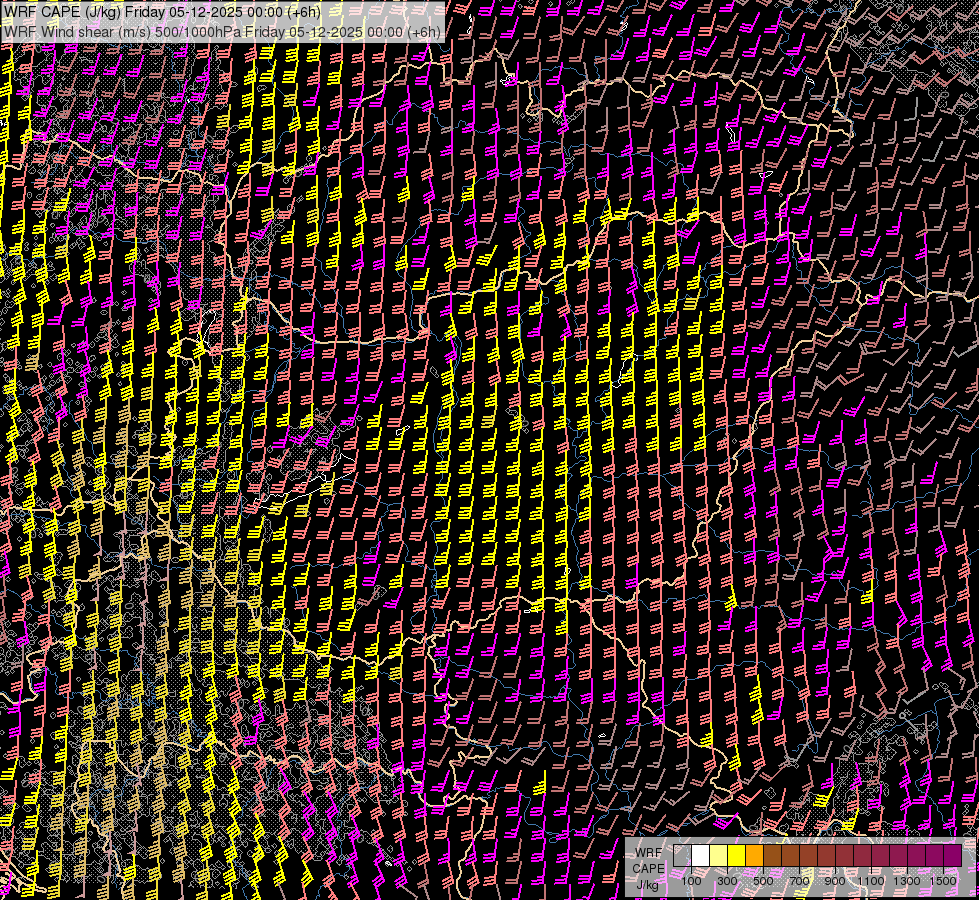Click the WRF text in the legend box
This screenshot has width=979, height=900.
[x=648, y=852]
